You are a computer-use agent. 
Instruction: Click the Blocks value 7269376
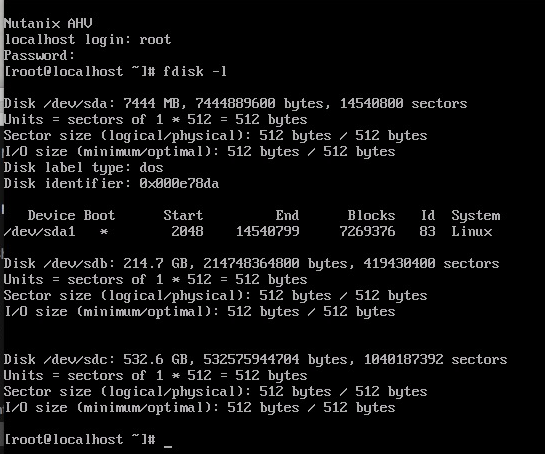pos(367,232)
